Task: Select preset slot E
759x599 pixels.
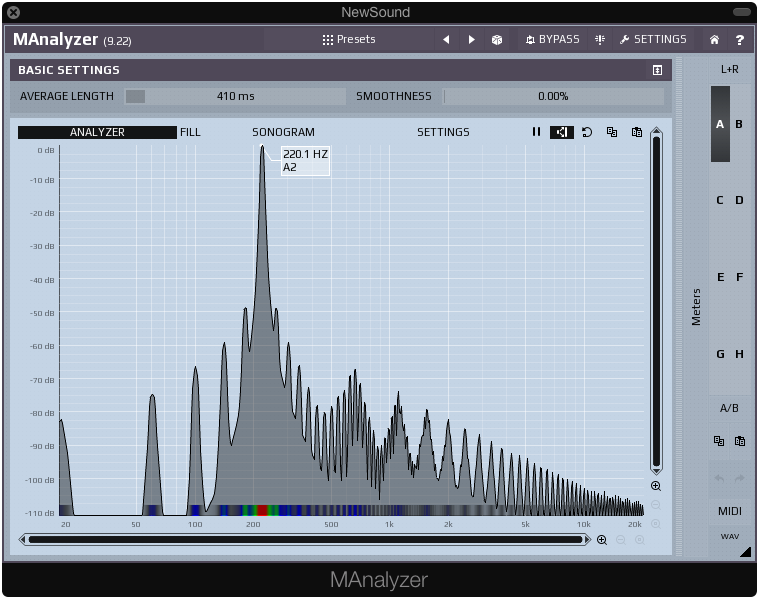Action: click(720, 277)
